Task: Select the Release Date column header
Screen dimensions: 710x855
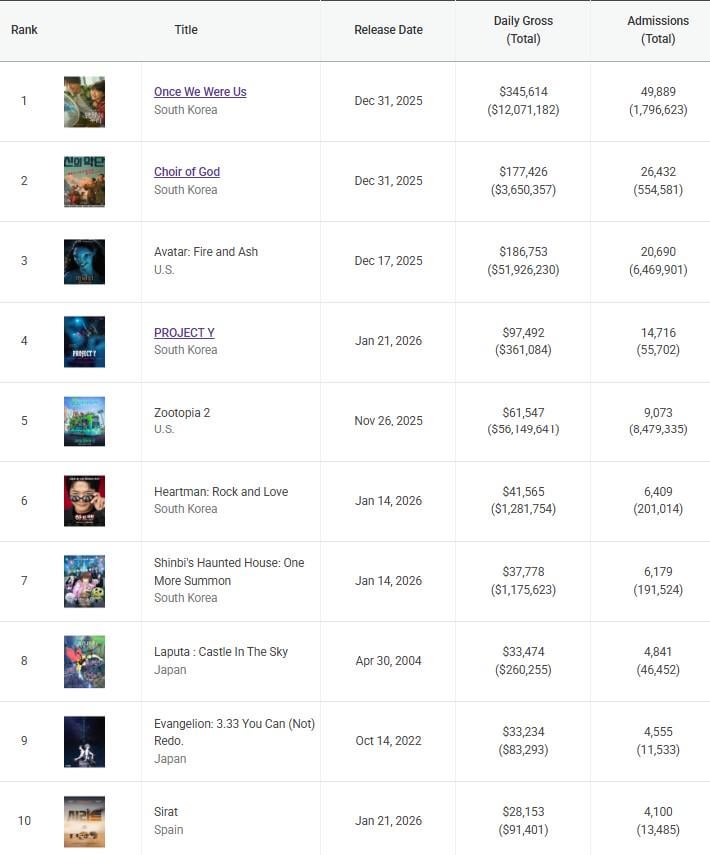Action: [388, 30]
